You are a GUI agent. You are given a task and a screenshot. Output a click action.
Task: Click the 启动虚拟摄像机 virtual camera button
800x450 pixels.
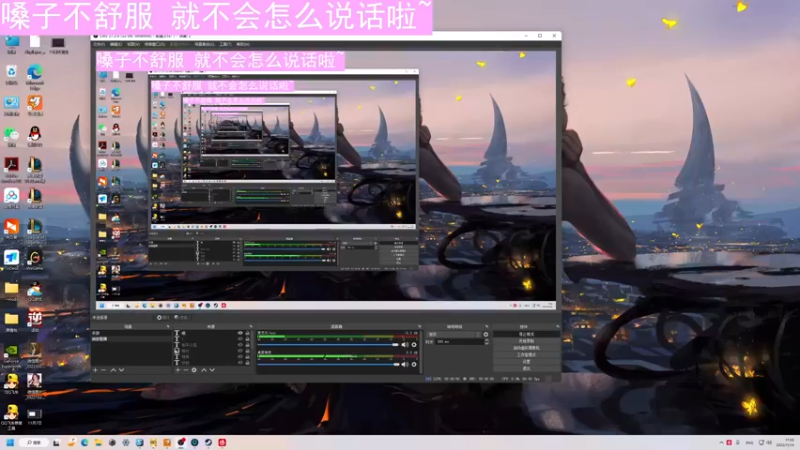pyautogui.click(x=526, y=348)
